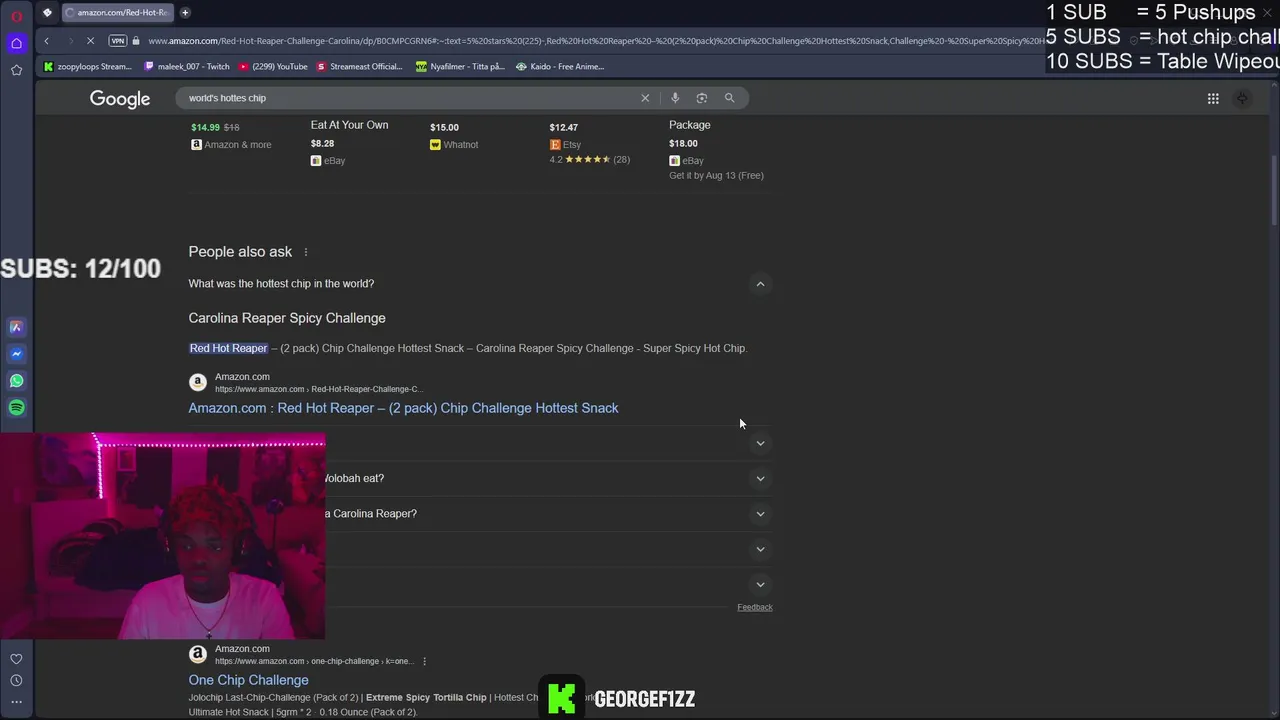Open a new tab with plus button

pyautogui.click(x=185, y=13)
